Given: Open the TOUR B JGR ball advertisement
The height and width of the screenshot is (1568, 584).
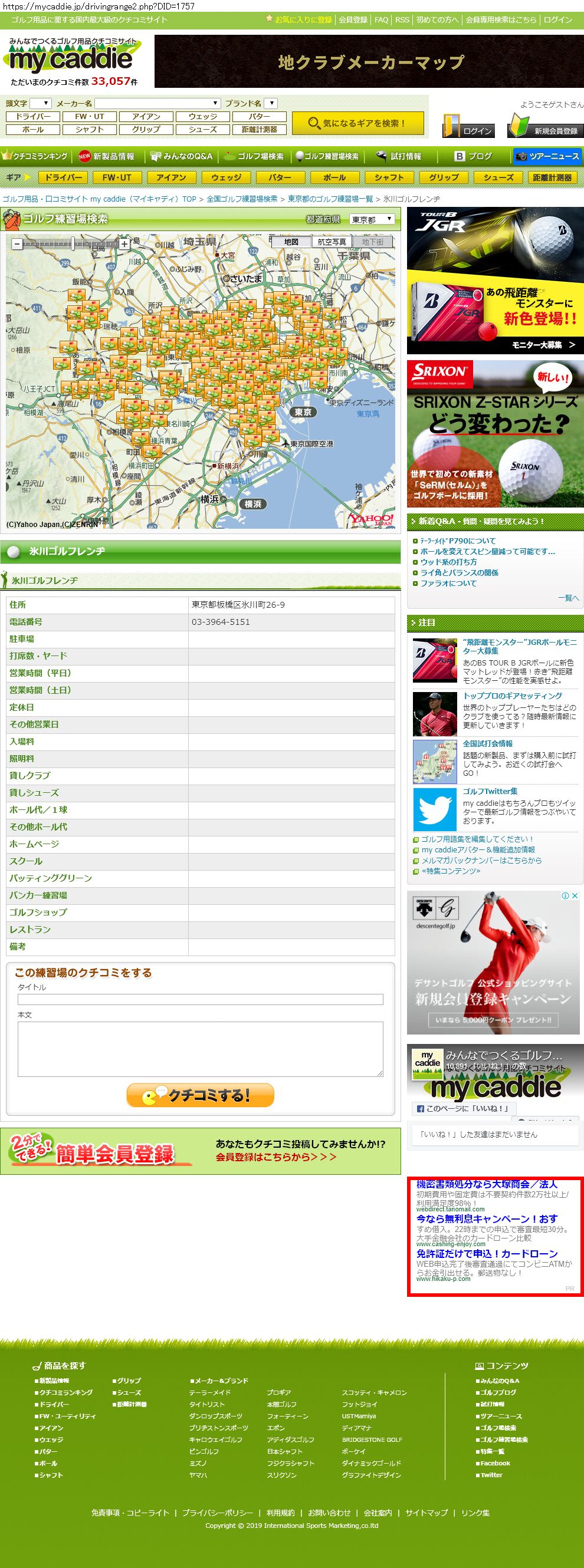Looking at the screenshot, I should tap(495, 281).
